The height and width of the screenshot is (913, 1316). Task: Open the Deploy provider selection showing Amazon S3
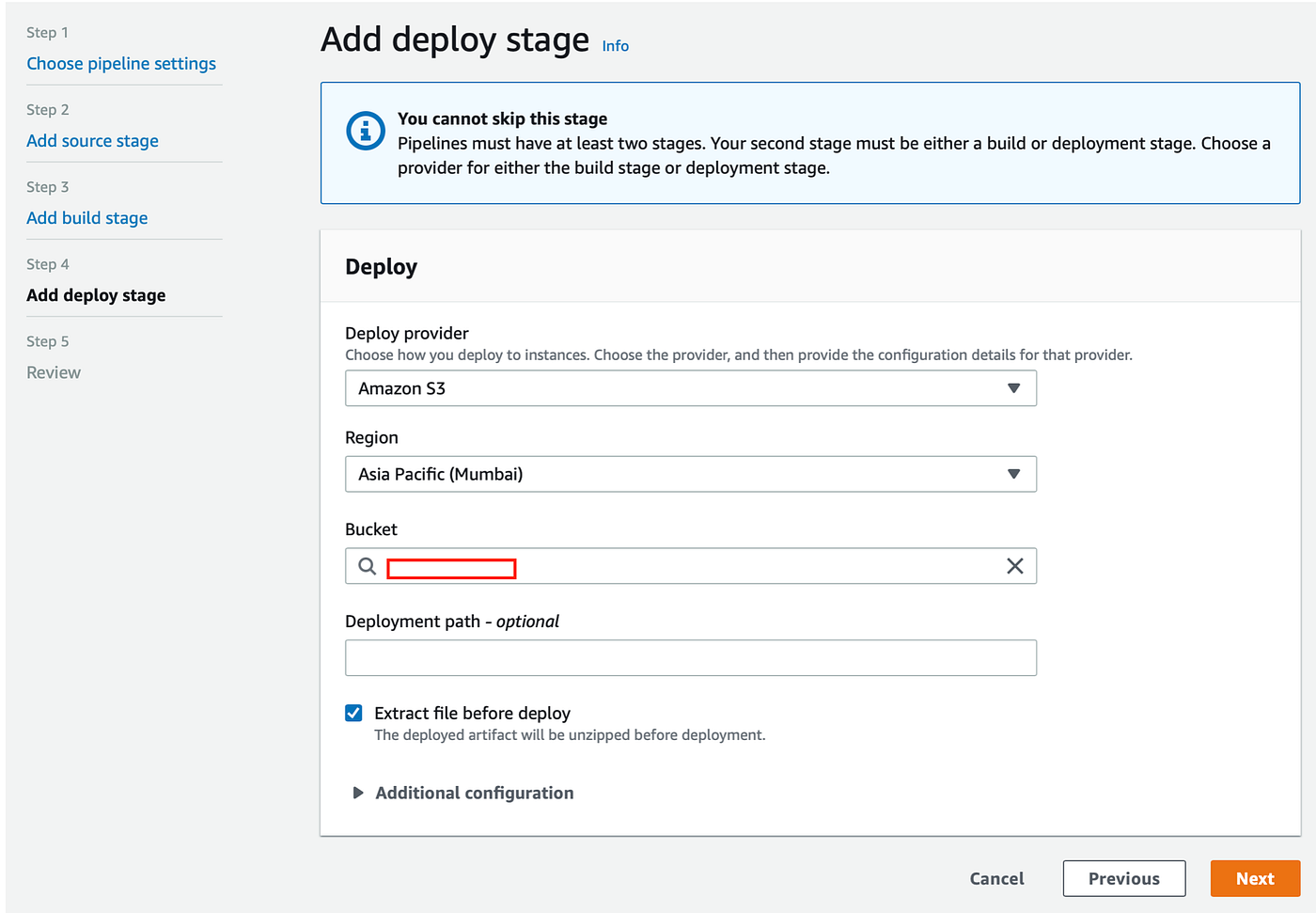[691, 387]
